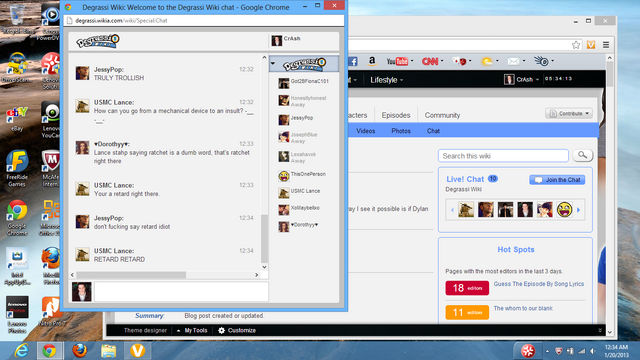Select the Chat sub-navigation item
Image resolution: width=640 pixels, height=360 pixels.
433,131
